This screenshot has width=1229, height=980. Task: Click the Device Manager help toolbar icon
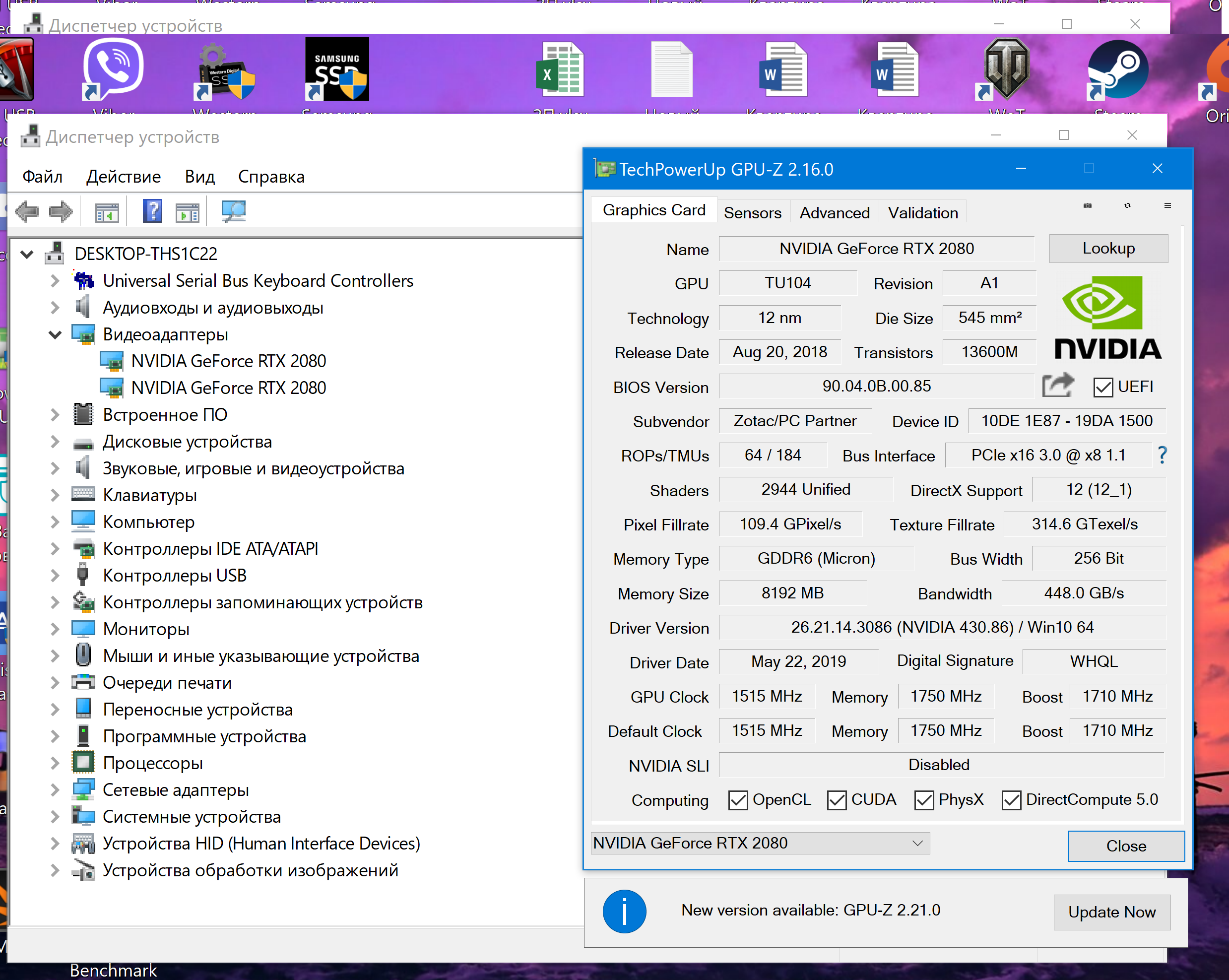point(152,211)
